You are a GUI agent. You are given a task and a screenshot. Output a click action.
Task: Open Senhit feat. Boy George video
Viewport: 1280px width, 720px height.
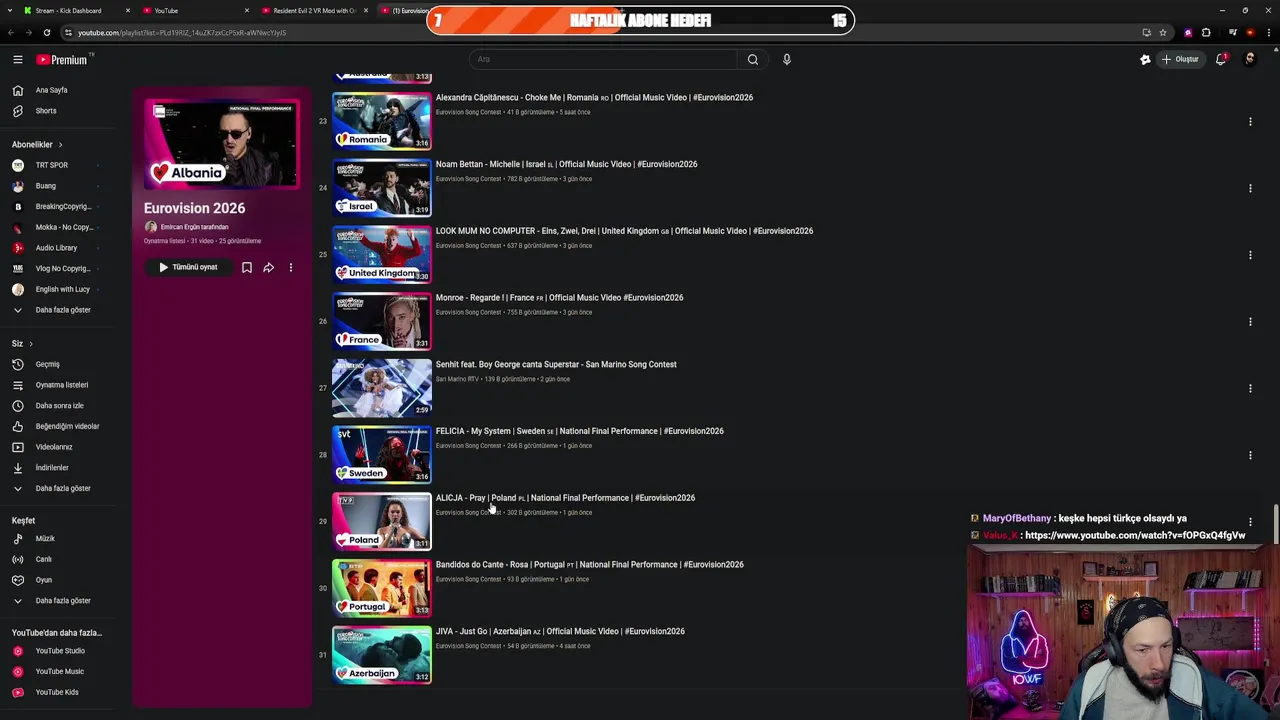coord(556,365)
